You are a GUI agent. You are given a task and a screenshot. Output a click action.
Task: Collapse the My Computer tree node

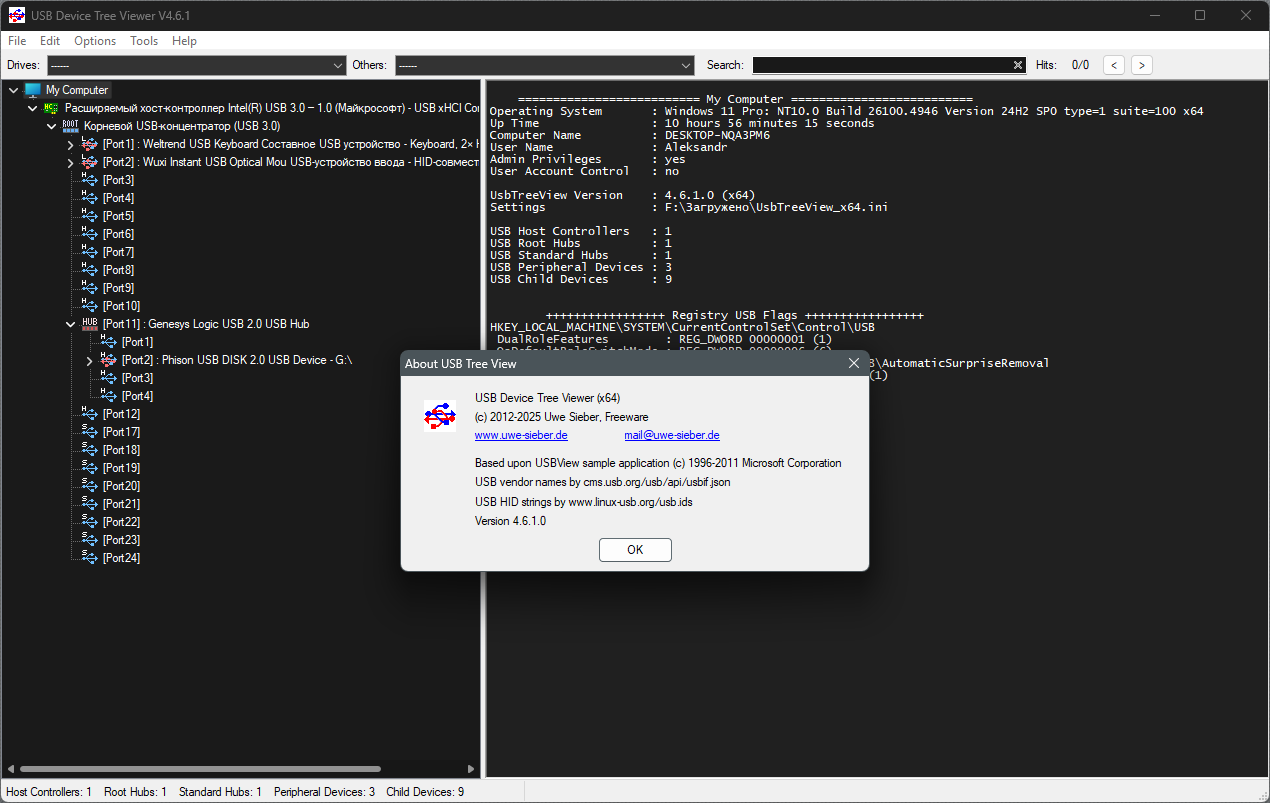[14, 90]
